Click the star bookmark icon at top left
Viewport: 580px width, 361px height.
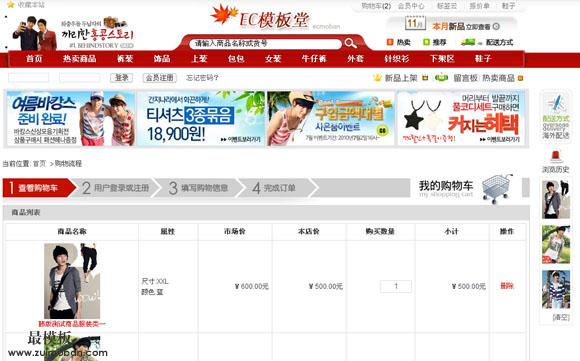click(x=11, y=5)
